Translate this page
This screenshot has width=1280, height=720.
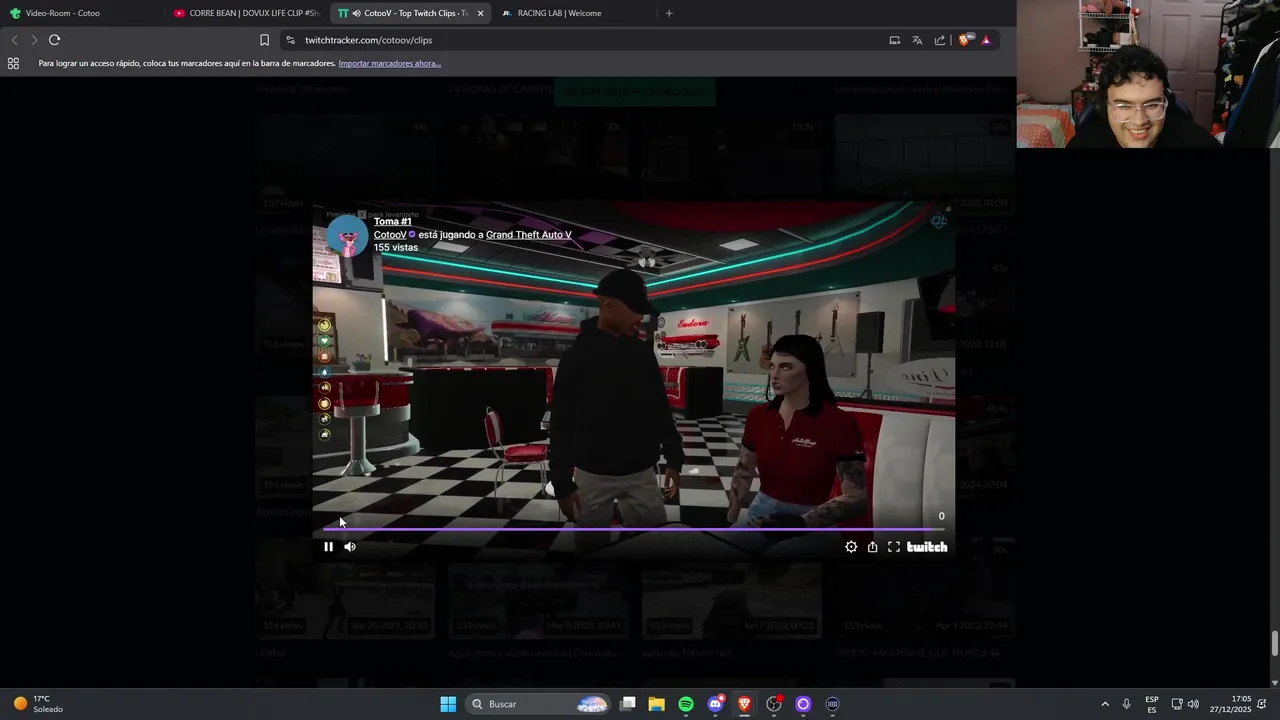917,40
